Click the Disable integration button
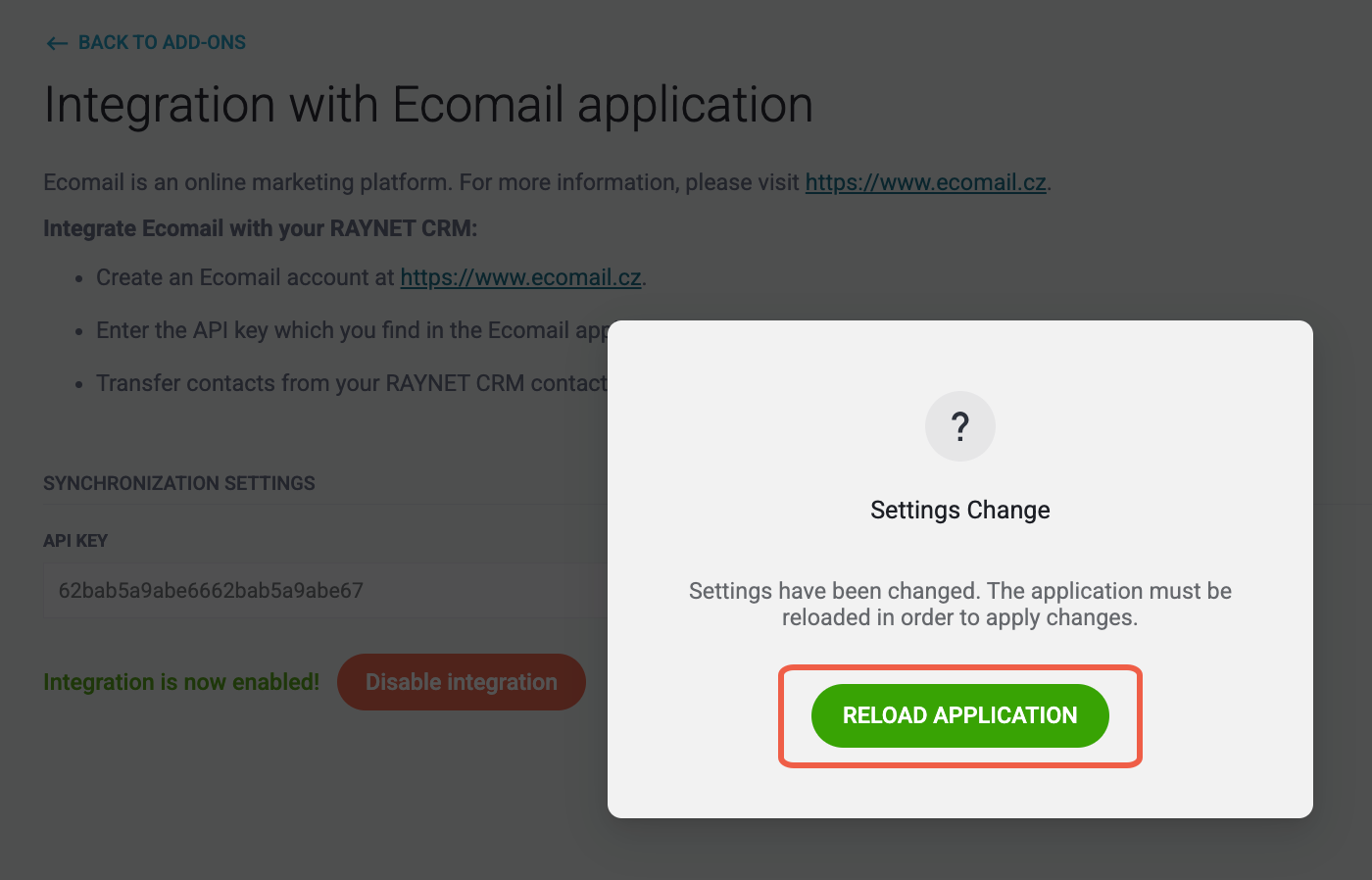The height and width of the screenshot is (880, 1372). [462, 682]
